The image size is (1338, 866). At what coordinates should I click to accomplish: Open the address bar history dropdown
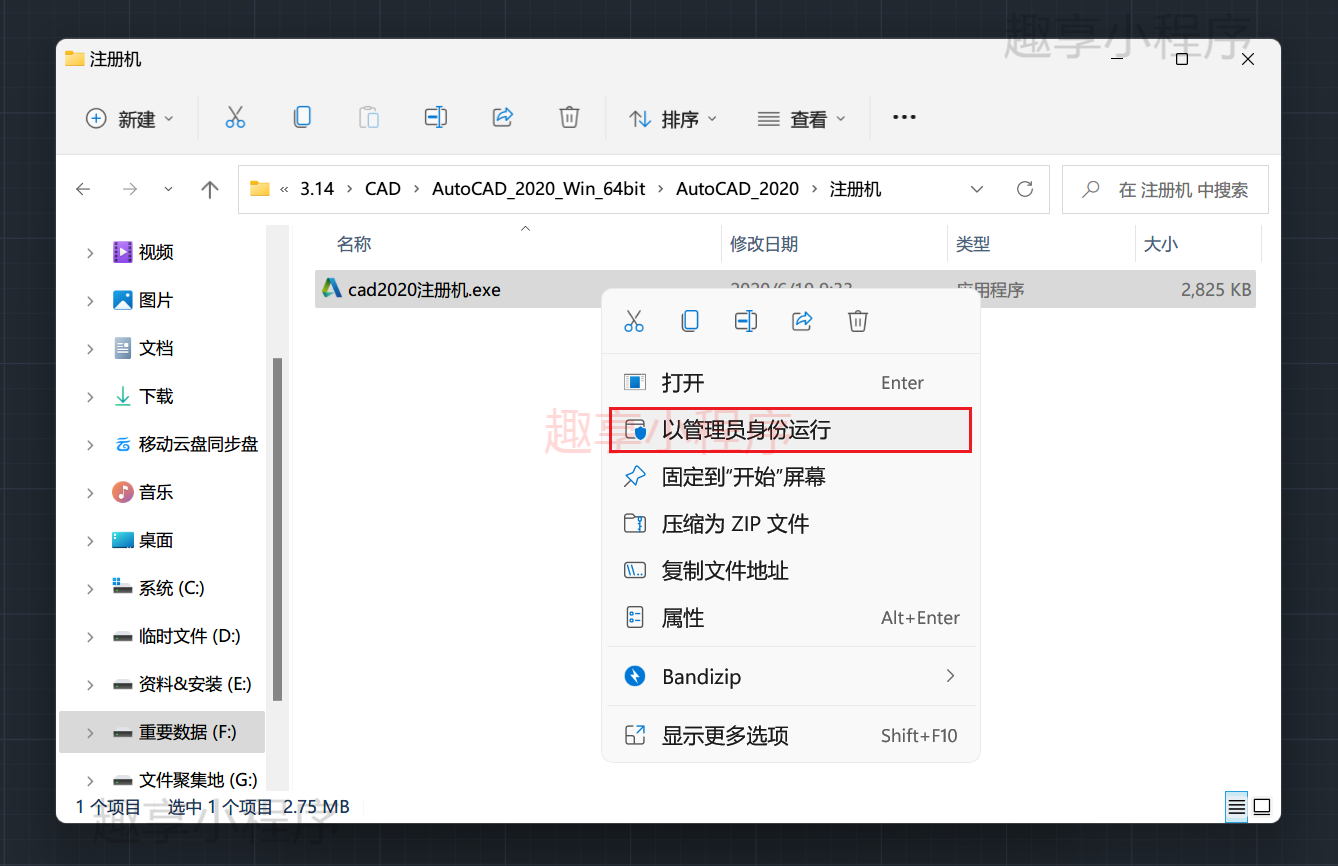[977, 189]
